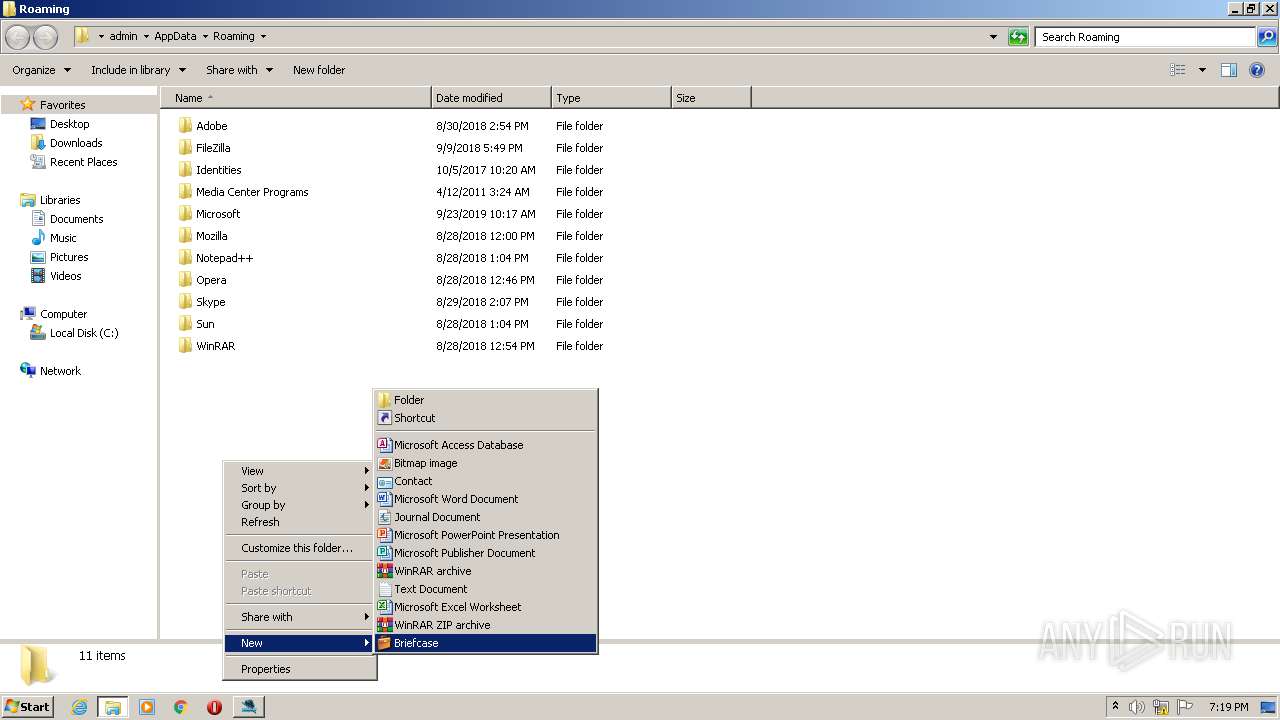Click the refresh button beside address bar
1280x720 pixels.
[x=1018, y=37]
